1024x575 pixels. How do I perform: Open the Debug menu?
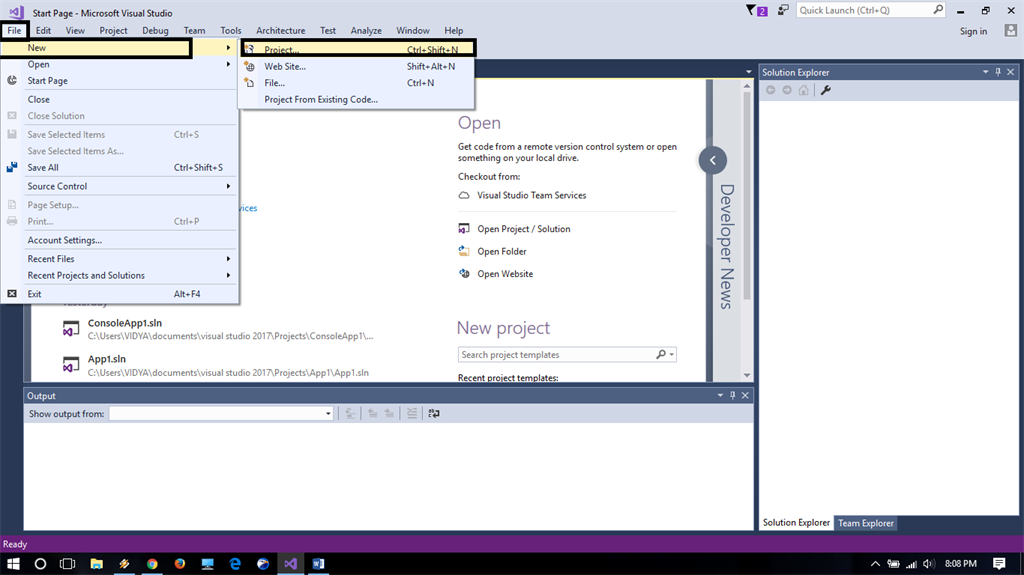155,31
